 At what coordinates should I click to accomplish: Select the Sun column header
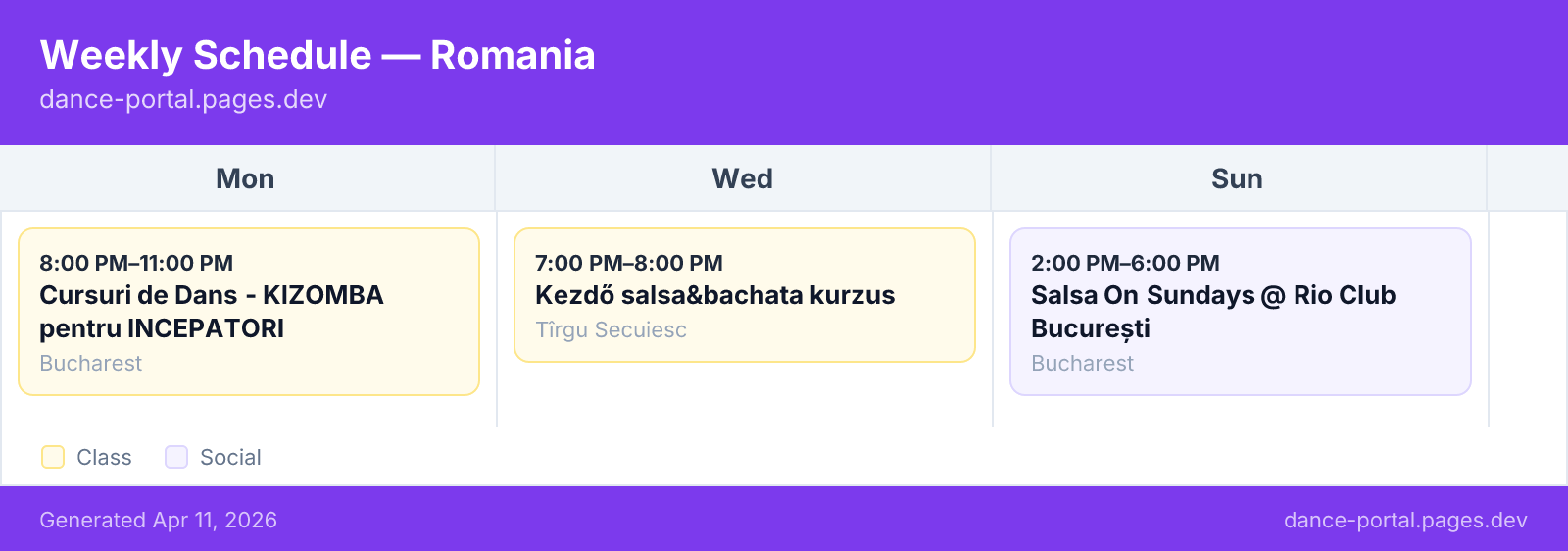1238,178
